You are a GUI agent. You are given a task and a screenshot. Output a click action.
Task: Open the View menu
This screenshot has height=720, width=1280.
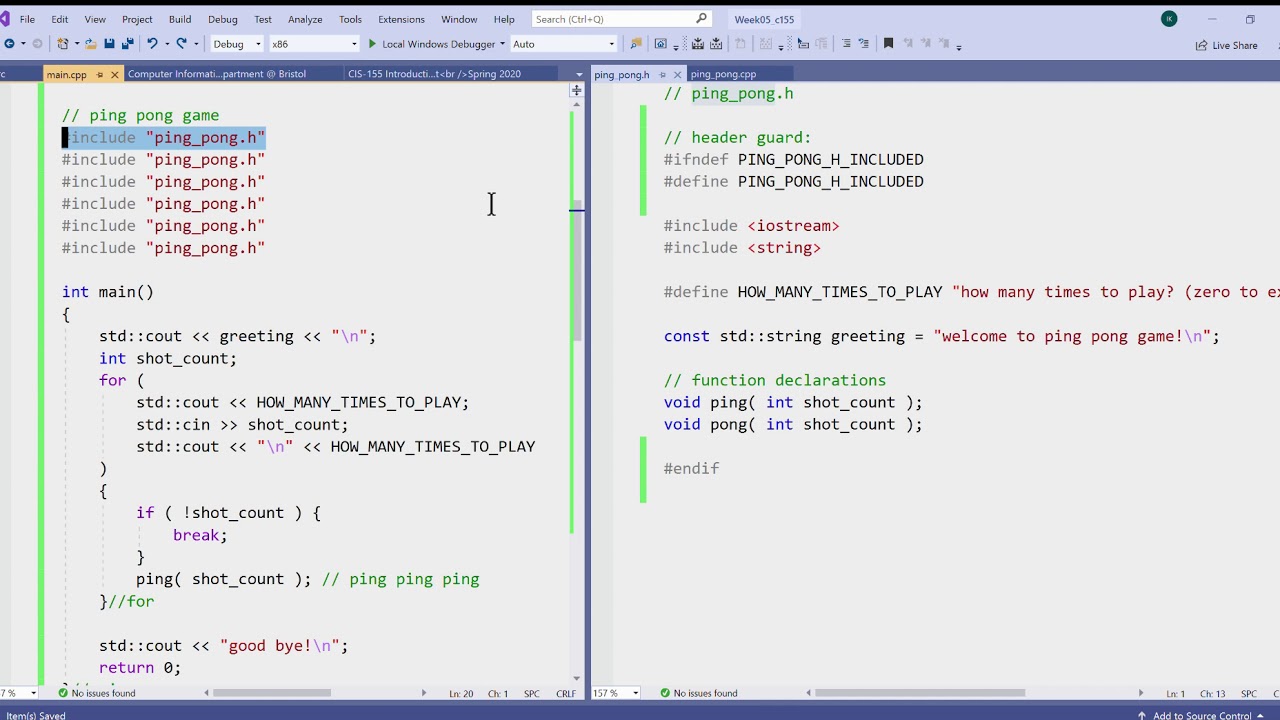tap(95, 19)
